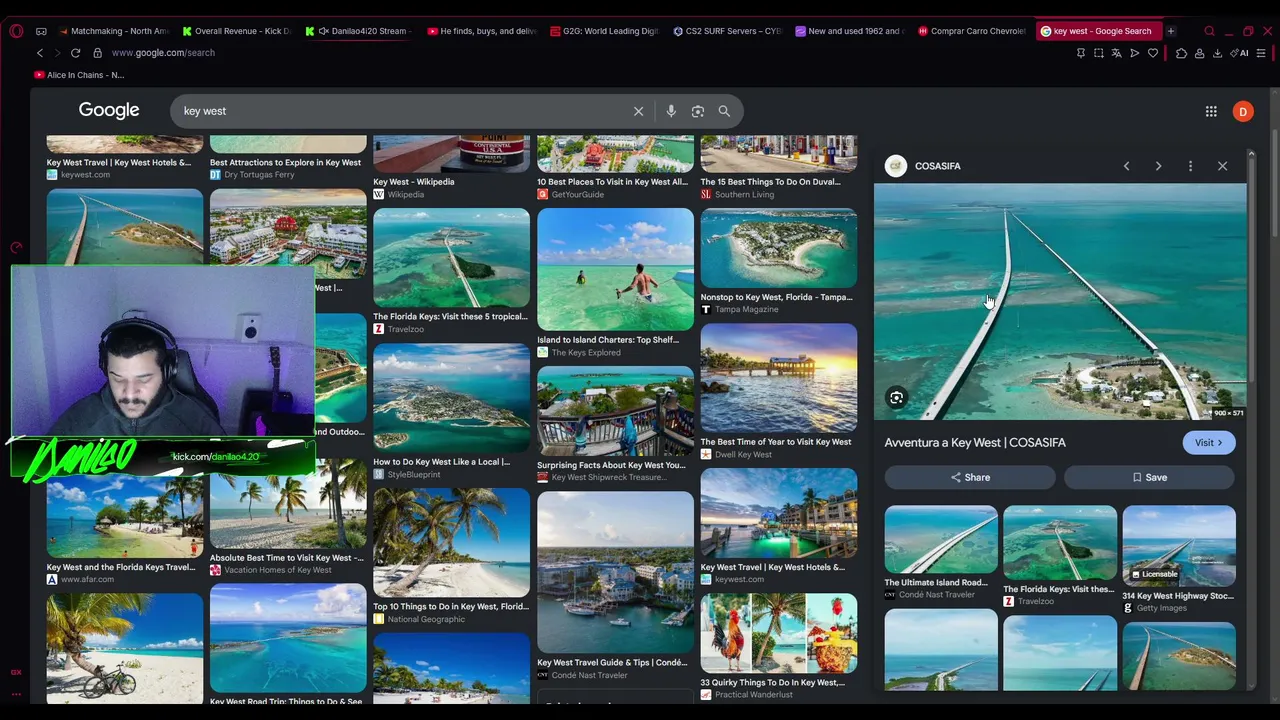Screen dimensions: 1280x720
Task: Switch to G2G World Leading tab
Action: point(606,31)
